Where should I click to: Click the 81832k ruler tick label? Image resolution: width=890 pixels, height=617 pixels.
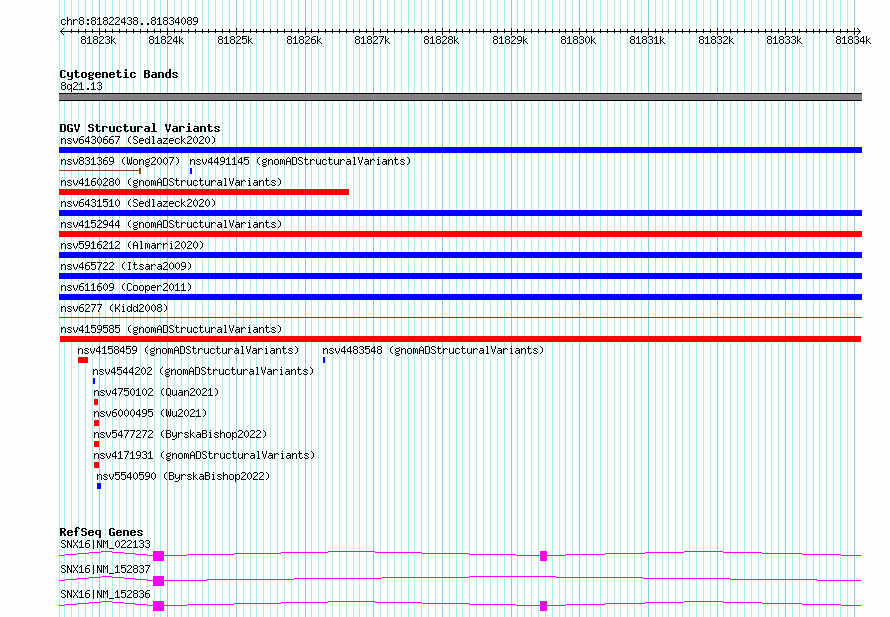[716, 40]
